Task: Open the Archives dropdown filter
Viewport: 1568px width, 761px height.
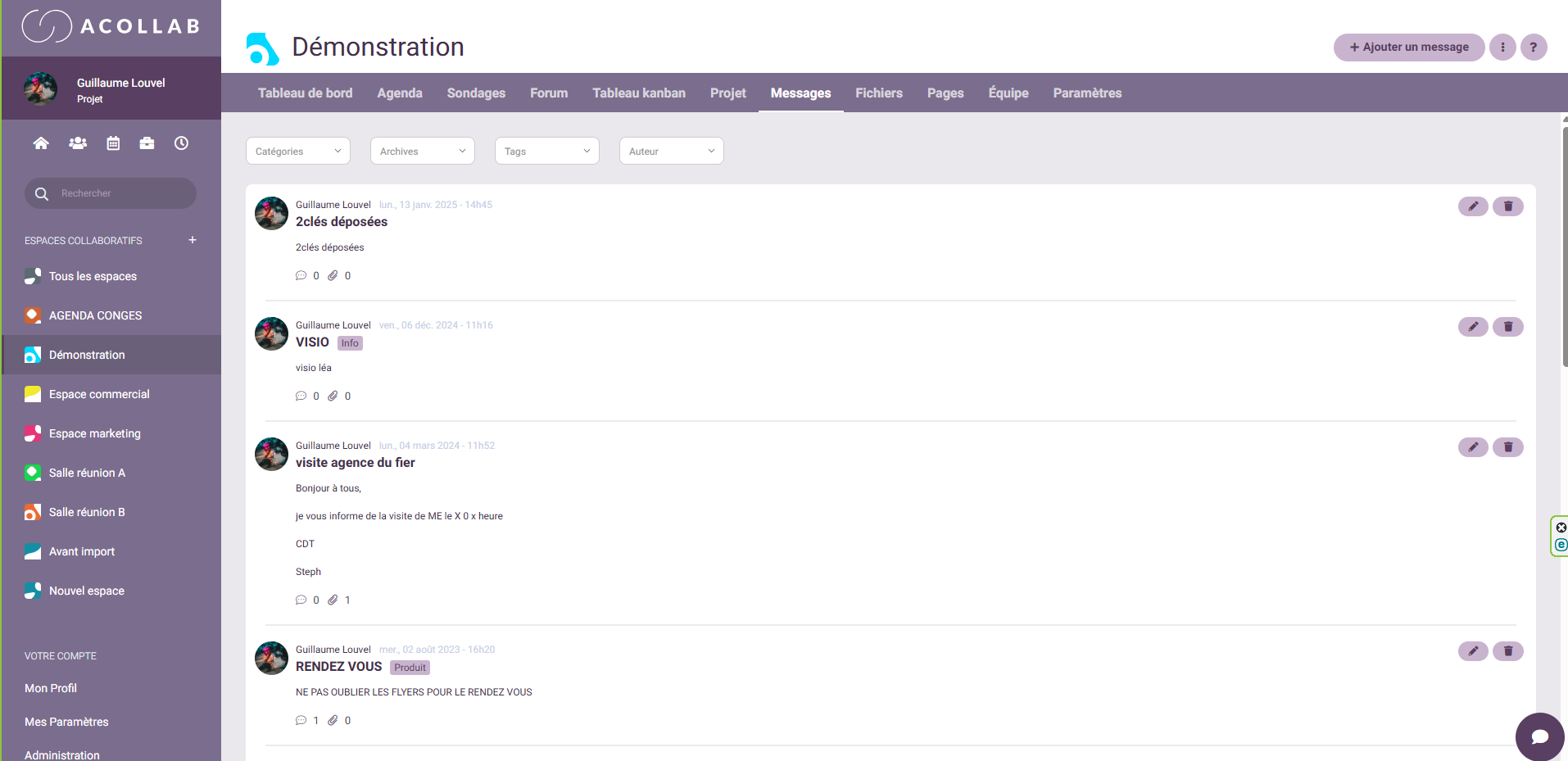Action: coord(422,152)
